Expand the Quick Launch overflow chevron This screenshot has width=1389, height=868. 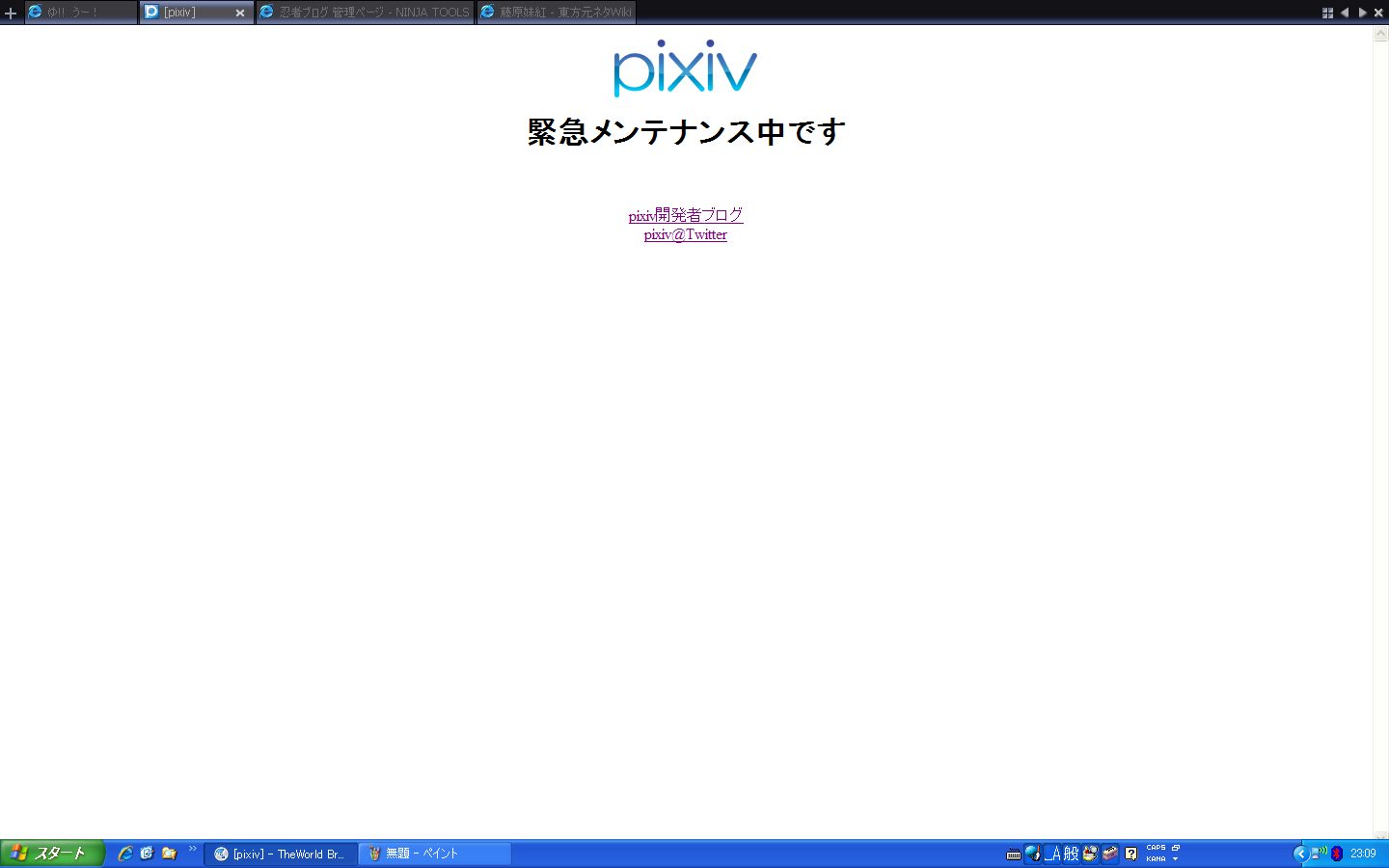pos(192,849)
